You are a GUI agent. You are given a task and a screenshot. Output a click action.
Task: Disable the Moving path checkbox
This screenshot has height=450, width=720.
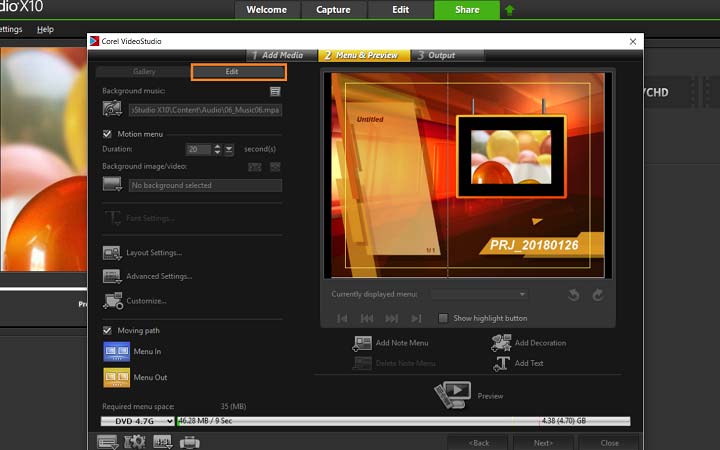click(x=108, y=330)
